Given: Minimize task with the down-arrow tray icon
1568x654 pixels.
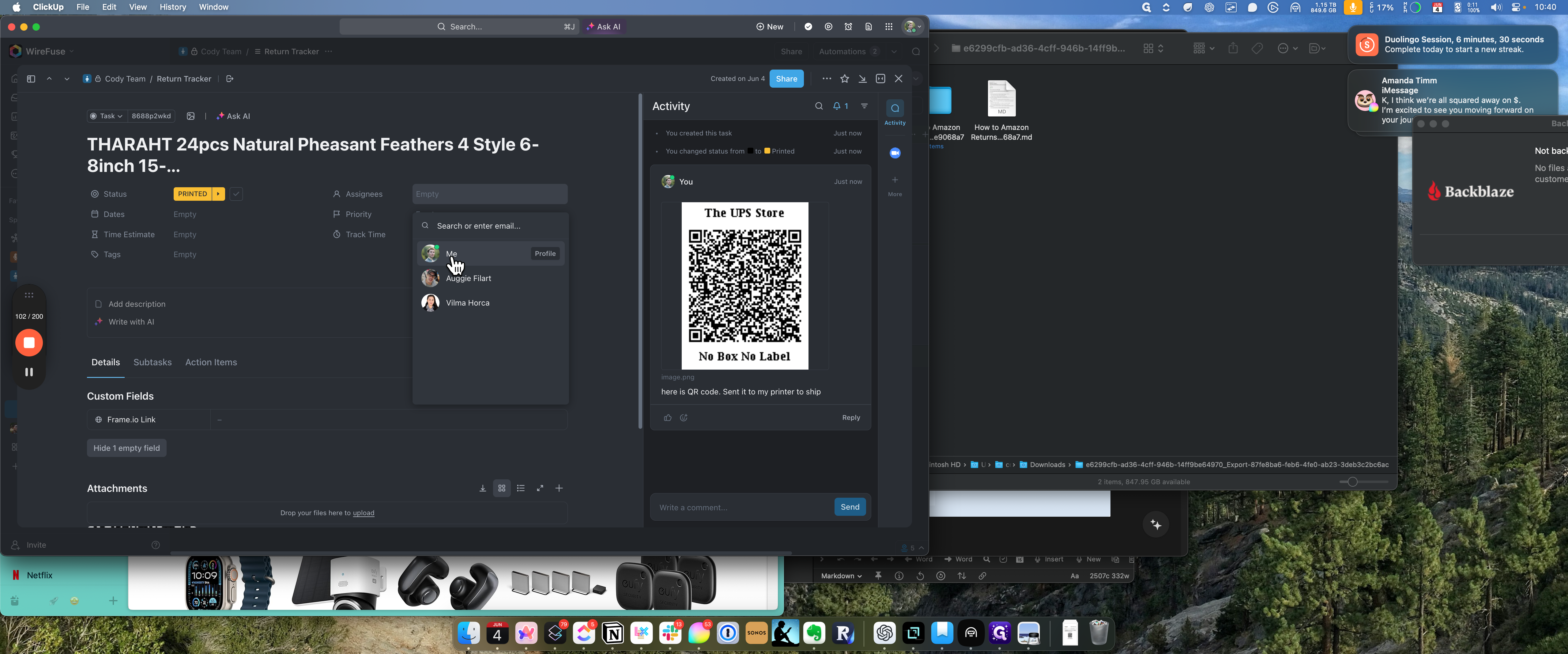Looking at the screenshot, I should 862,78.
